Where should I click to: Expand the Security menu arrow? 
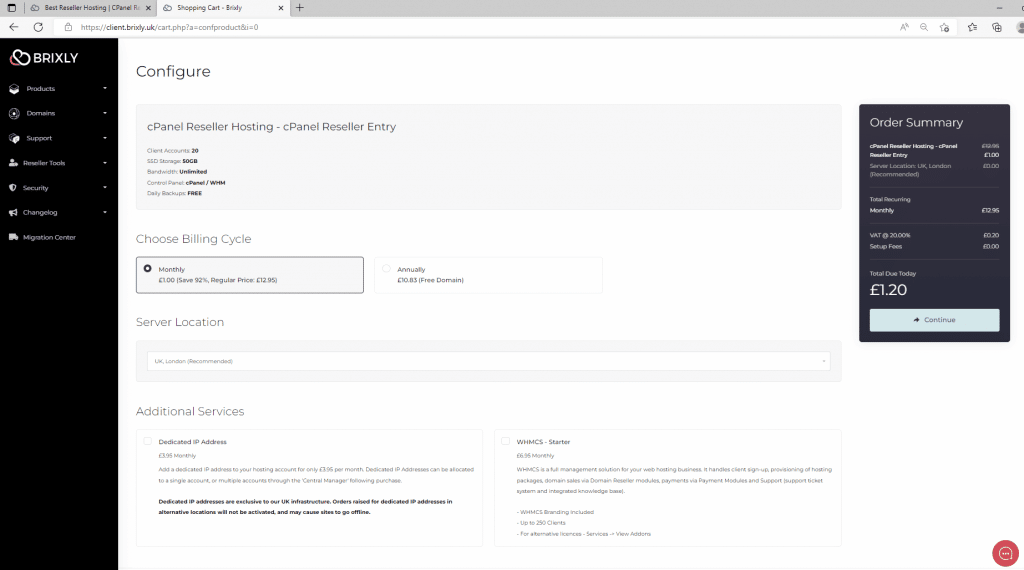105,188
